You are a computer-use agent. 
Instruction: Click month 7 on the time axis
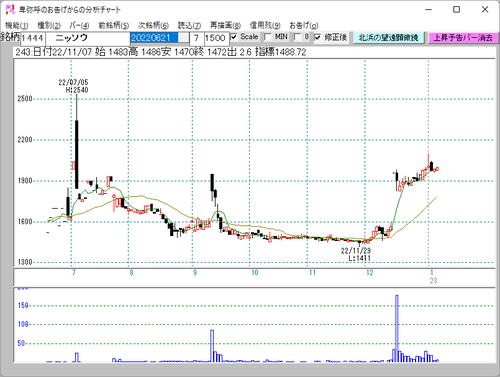[x=74, y=273]
